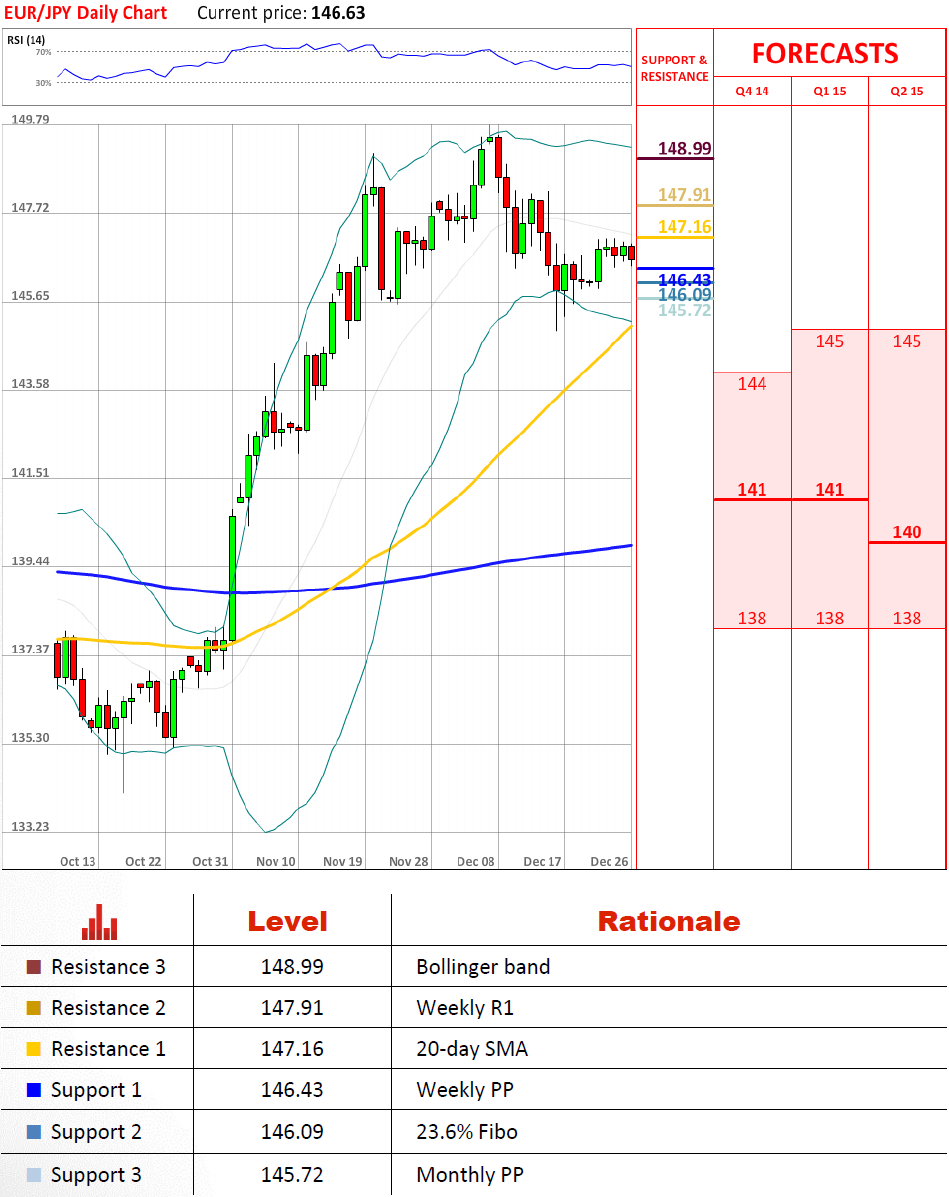The height and width of the screenshot is (1197, 949).
Task: Click the 145.72 level table cell
Action: tap(292, 1175)
